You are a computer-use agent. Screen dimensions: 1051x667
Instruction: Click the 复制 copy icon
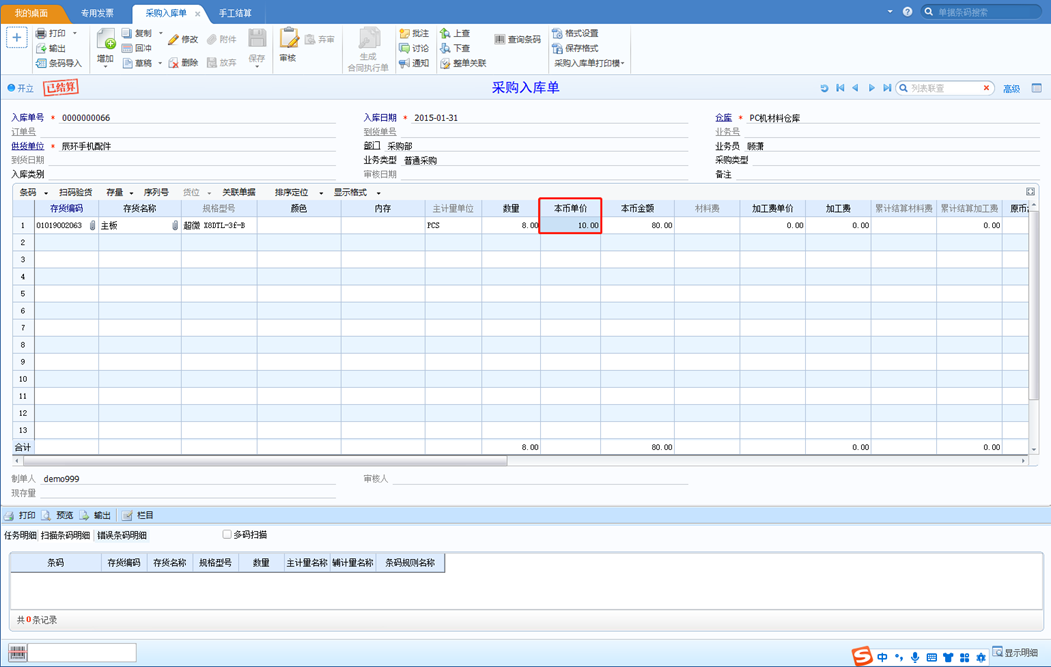point(127,33)
